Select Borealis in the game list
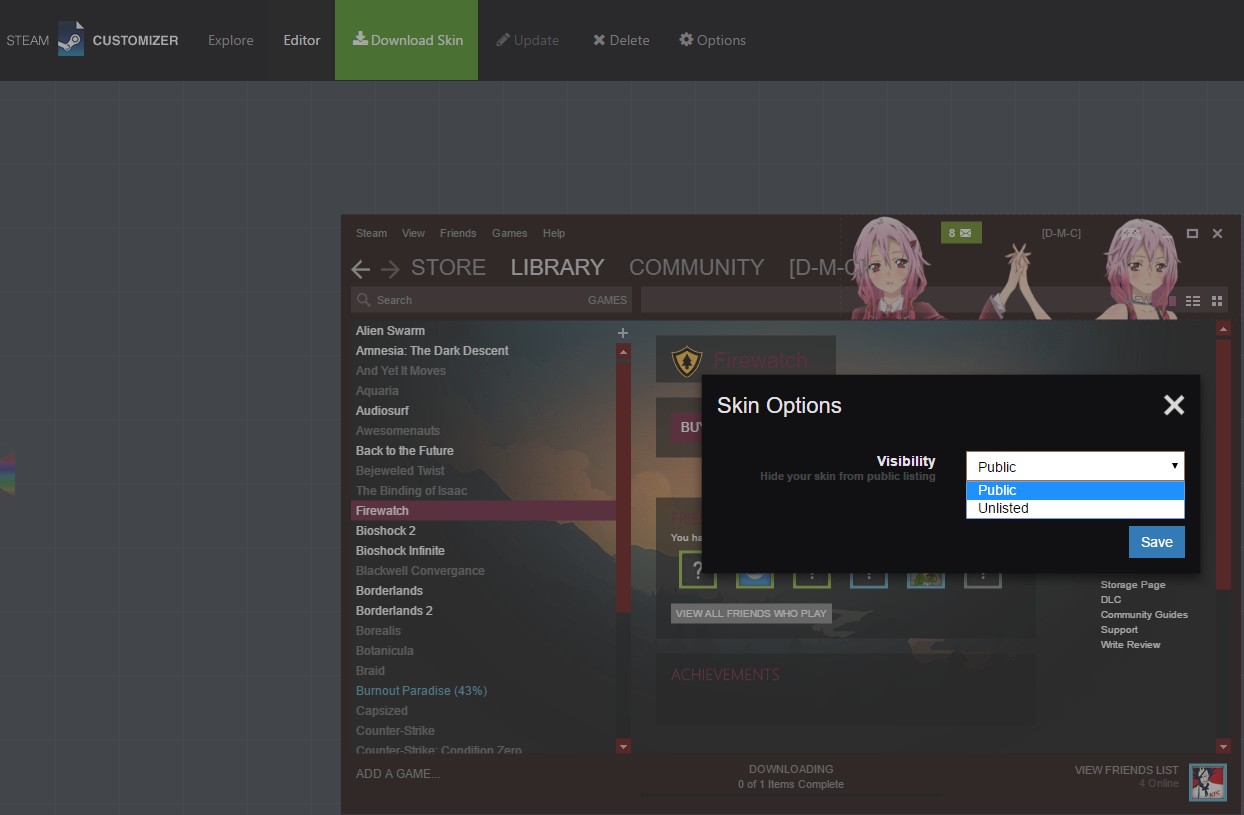Viewport: 1244px width, 815px height. [378, 631]
